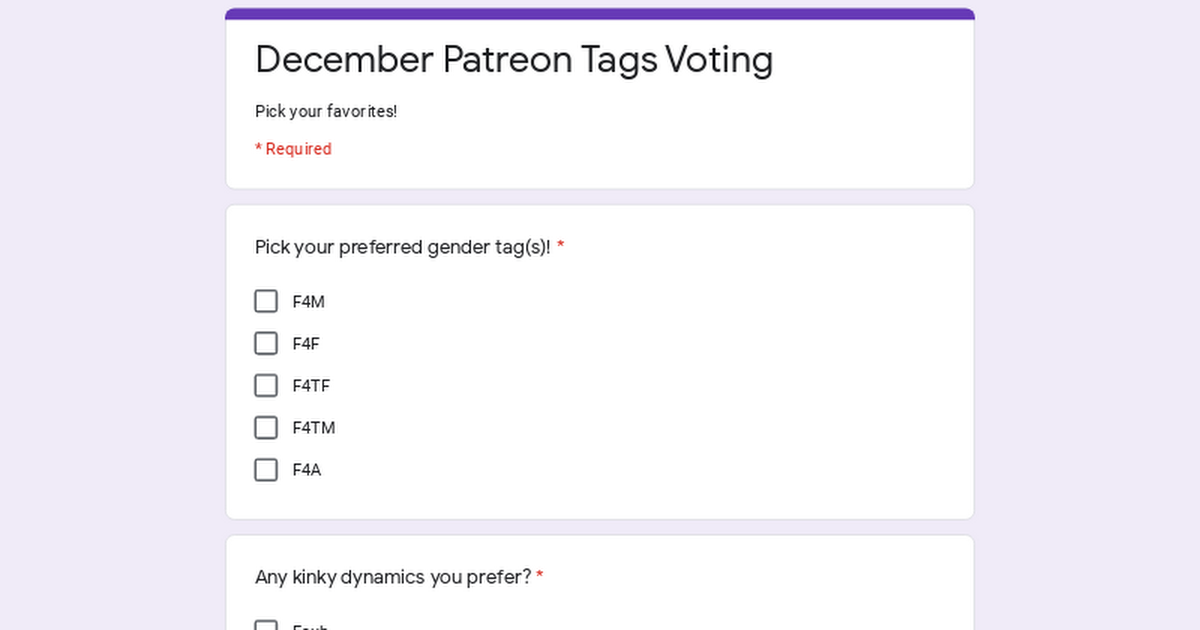The width and height of the screenshot is (1200, 630).
Task: Click the red asterisk after gender tags question
Action: [561, 246]
